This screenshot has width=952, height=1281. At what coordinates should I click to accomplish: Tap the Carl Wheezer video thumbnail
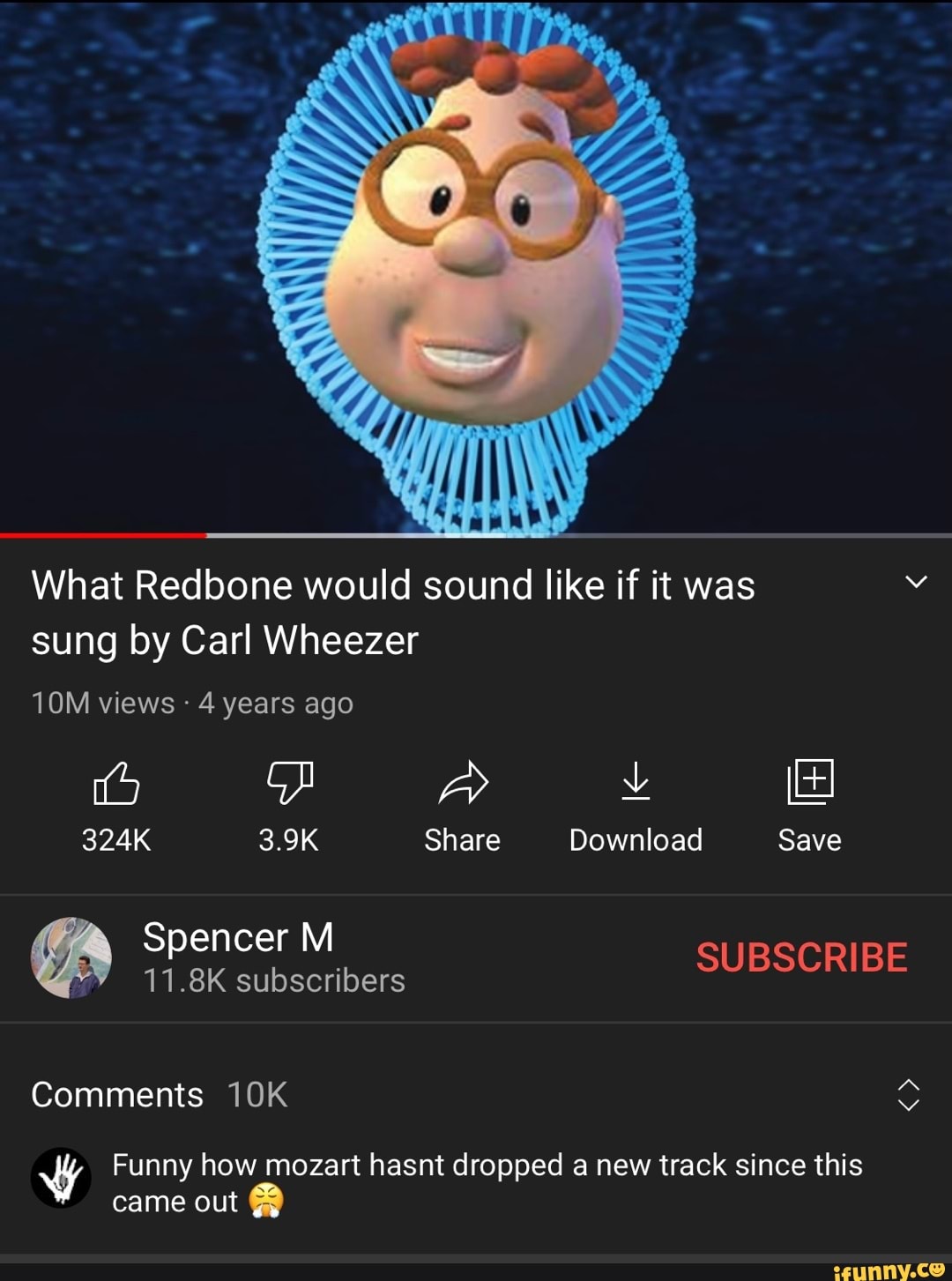[476, 264]
